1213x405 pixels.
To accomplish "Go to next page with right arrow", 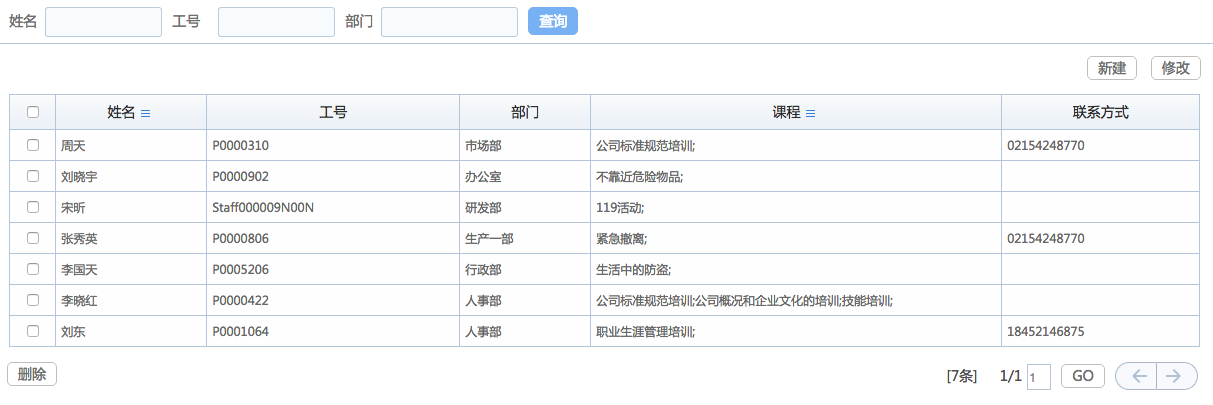I will coord(1176,376).
